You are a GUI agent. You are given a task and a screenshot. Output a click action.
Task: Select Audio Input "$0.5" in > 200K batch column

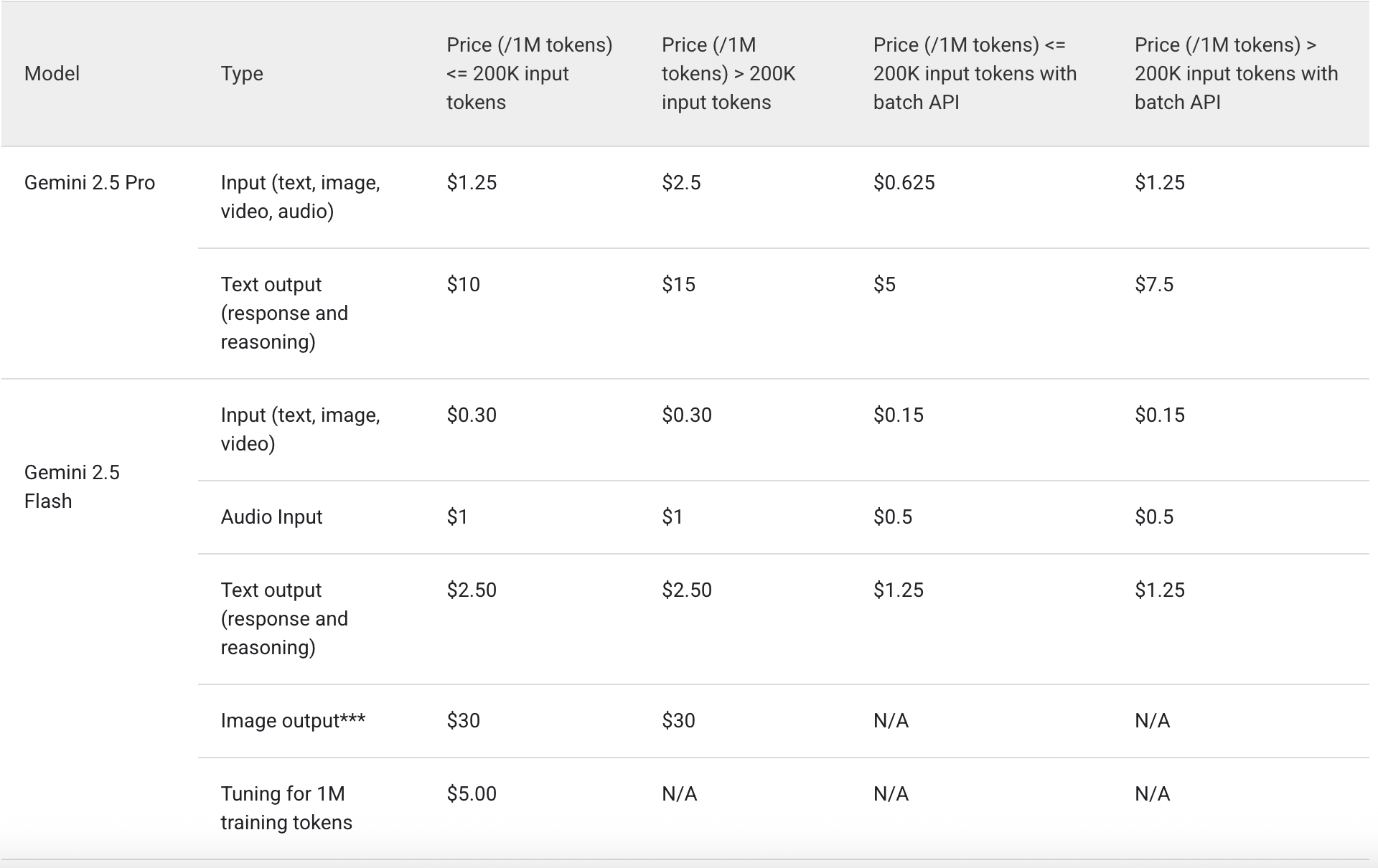pos(1154,517)
